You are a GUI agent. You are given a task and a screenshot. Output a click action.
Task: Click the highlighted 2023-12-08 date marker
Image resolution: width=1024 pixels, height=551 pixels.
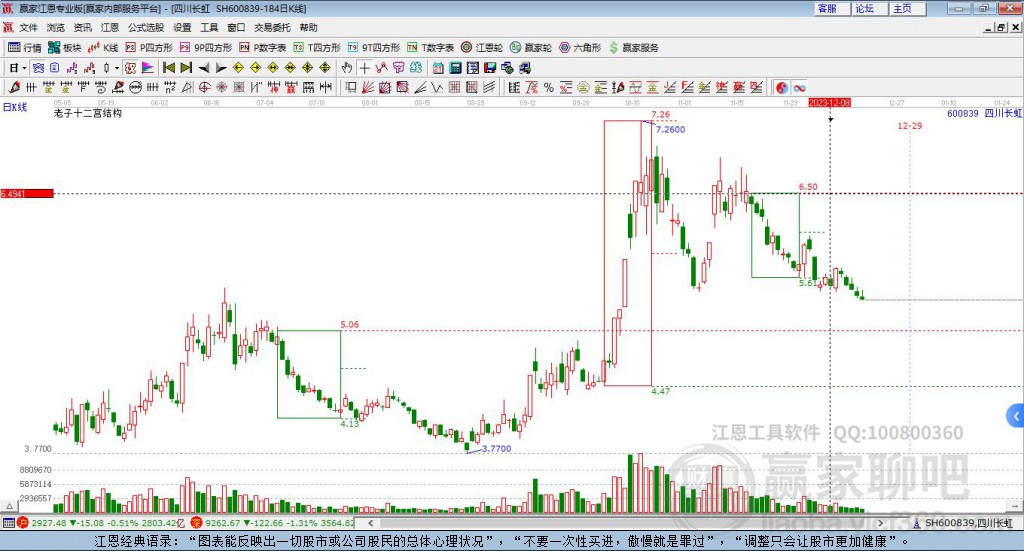(829, 102)
